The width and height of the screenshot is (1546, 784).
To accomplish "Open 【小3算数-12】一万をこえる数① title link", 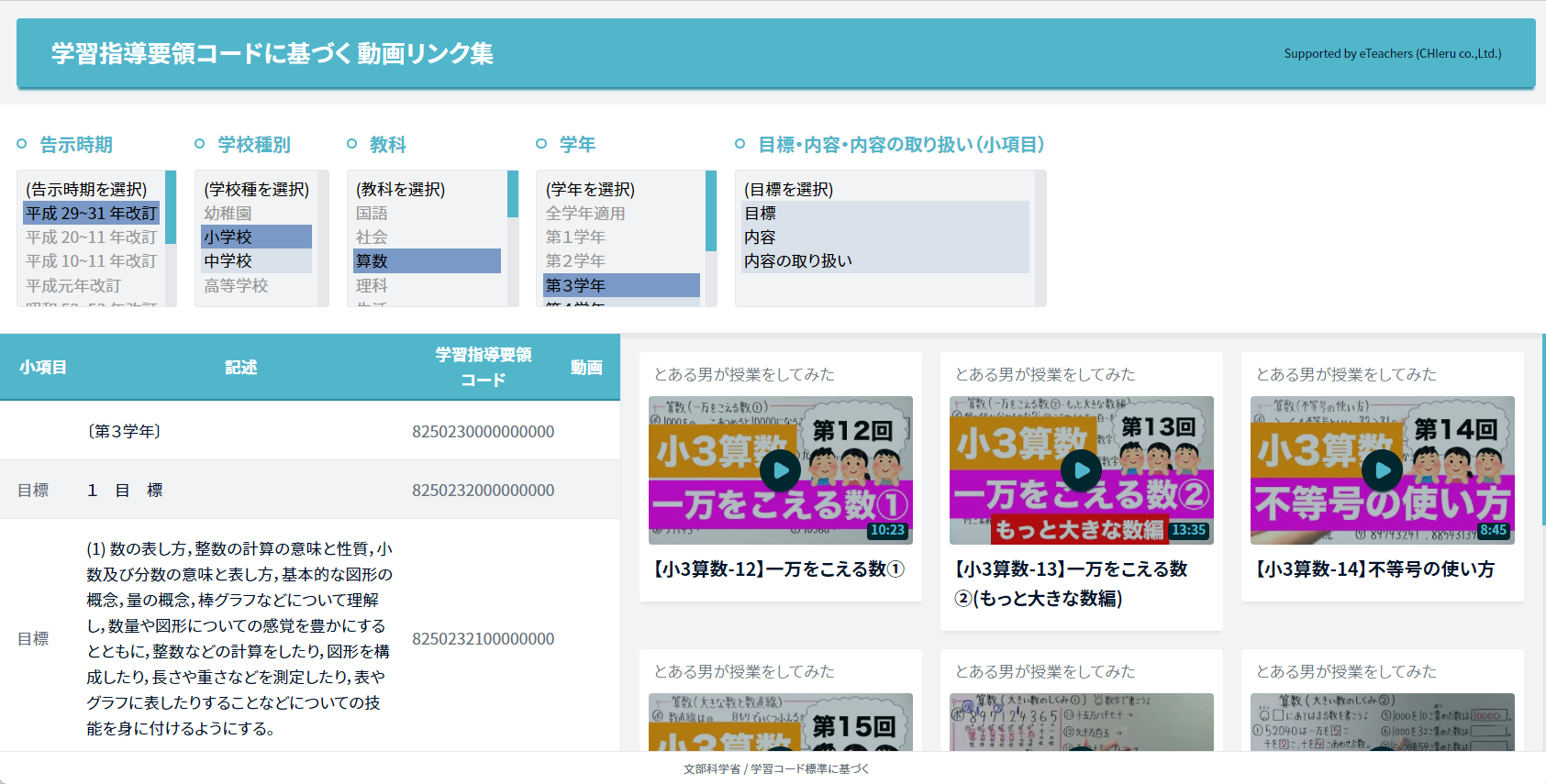I will click(x=780, y=569).
